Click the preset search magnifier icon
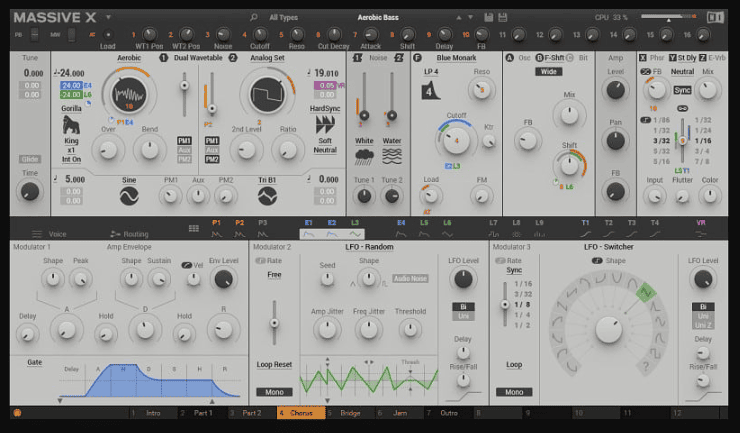 tap(253, 17)
